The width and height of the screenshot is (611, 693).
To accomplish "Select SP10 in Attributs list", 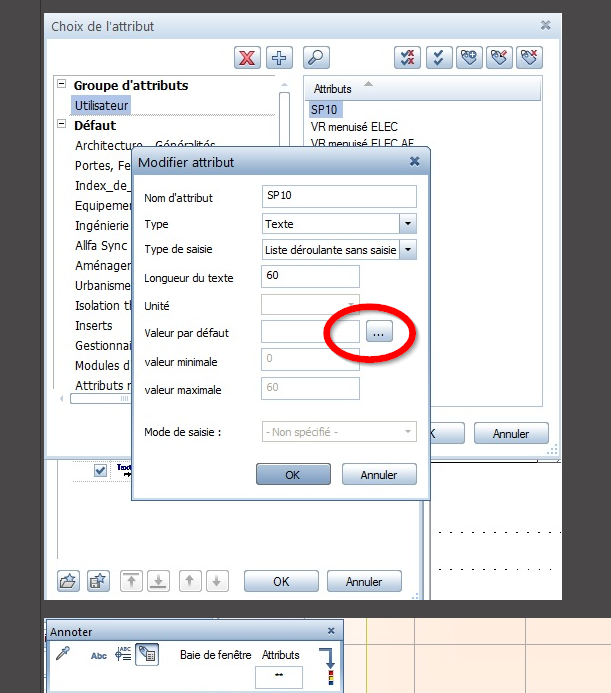I will (x=324, y=110).
